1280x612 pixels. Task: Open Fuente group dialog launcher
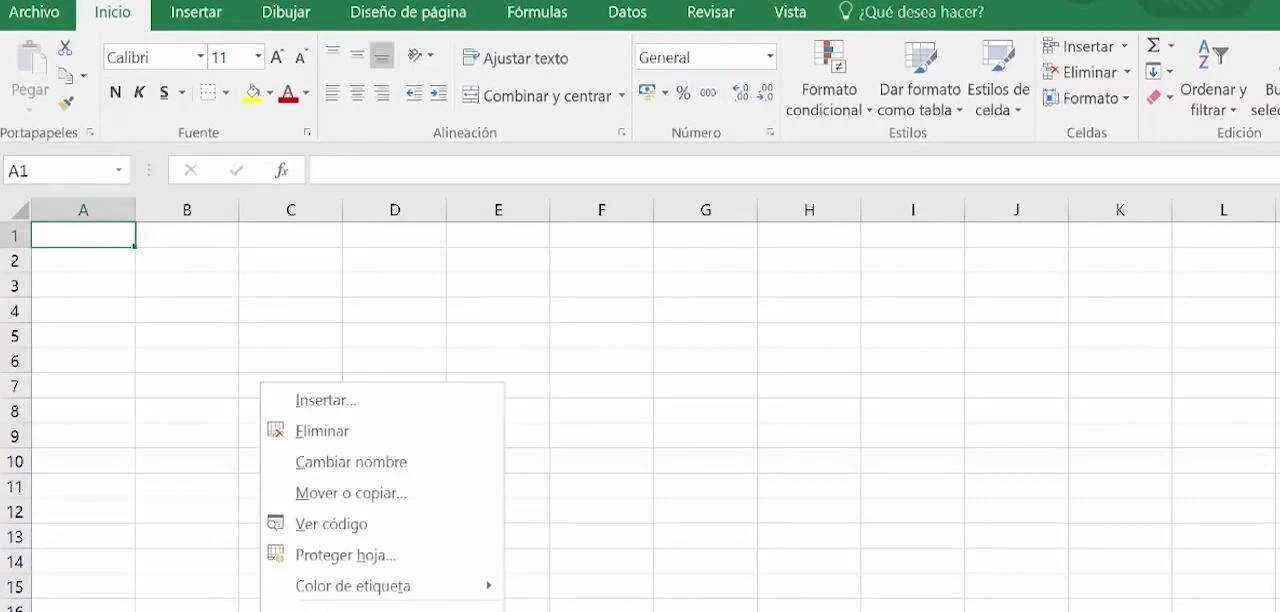tap(307, 133)
